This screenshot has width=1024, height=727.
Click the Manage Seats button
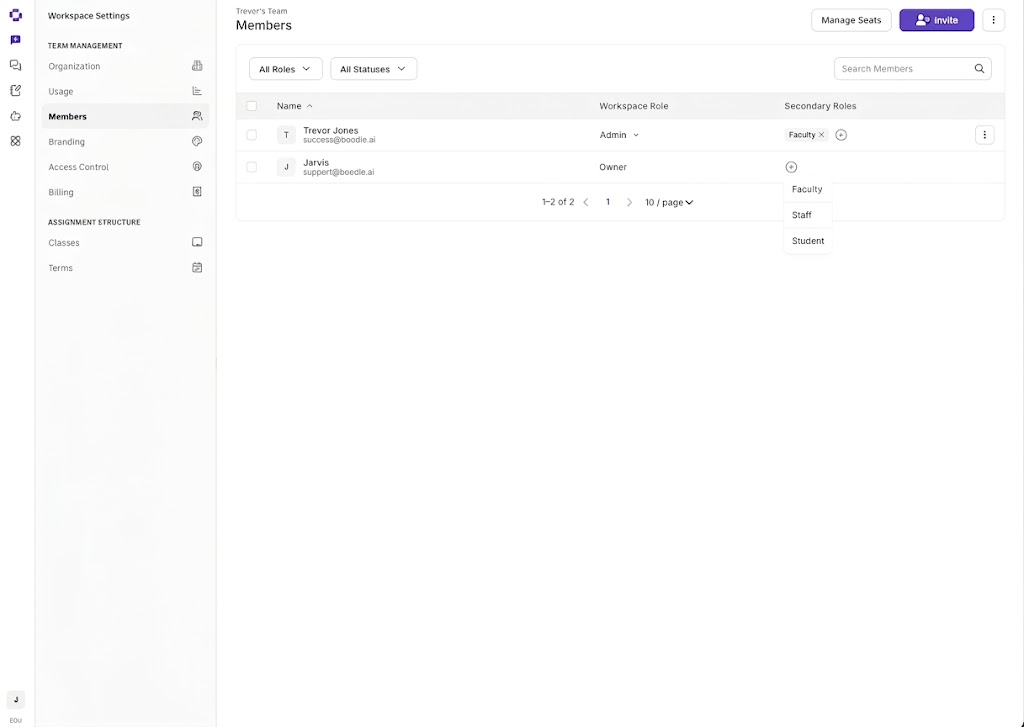(x=851, y=20)
